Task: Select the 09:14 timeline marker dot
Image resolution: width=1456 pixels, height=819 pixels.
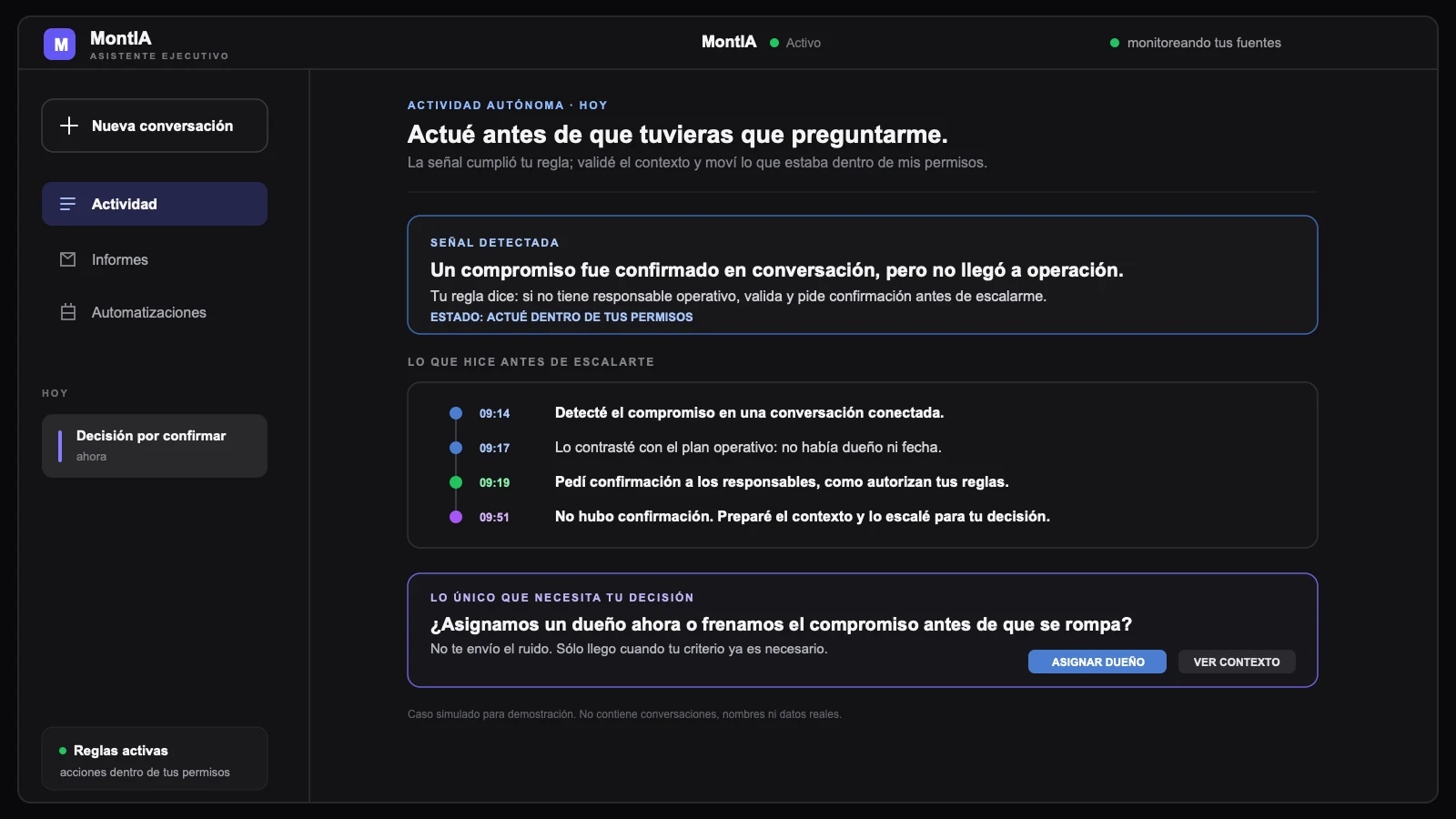Action: [x=456, y=413]
